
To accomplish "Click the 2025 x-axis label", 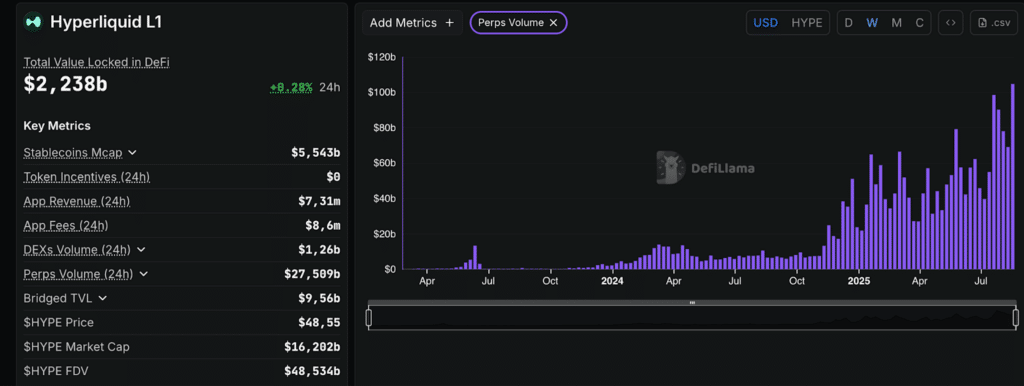I will pyautogui.click(x=859, y=281).
